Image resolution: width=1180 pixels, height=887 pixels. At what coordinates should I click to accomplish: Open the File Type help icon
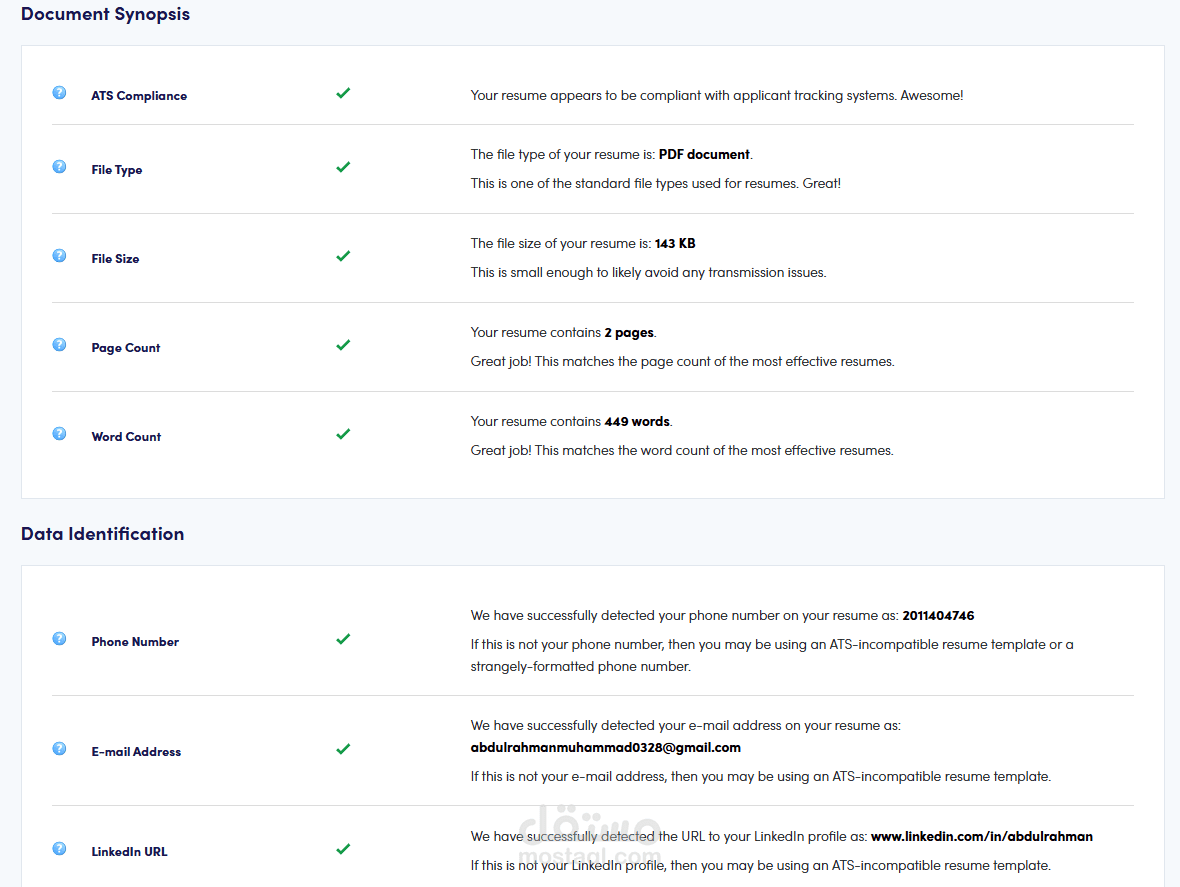59,167
